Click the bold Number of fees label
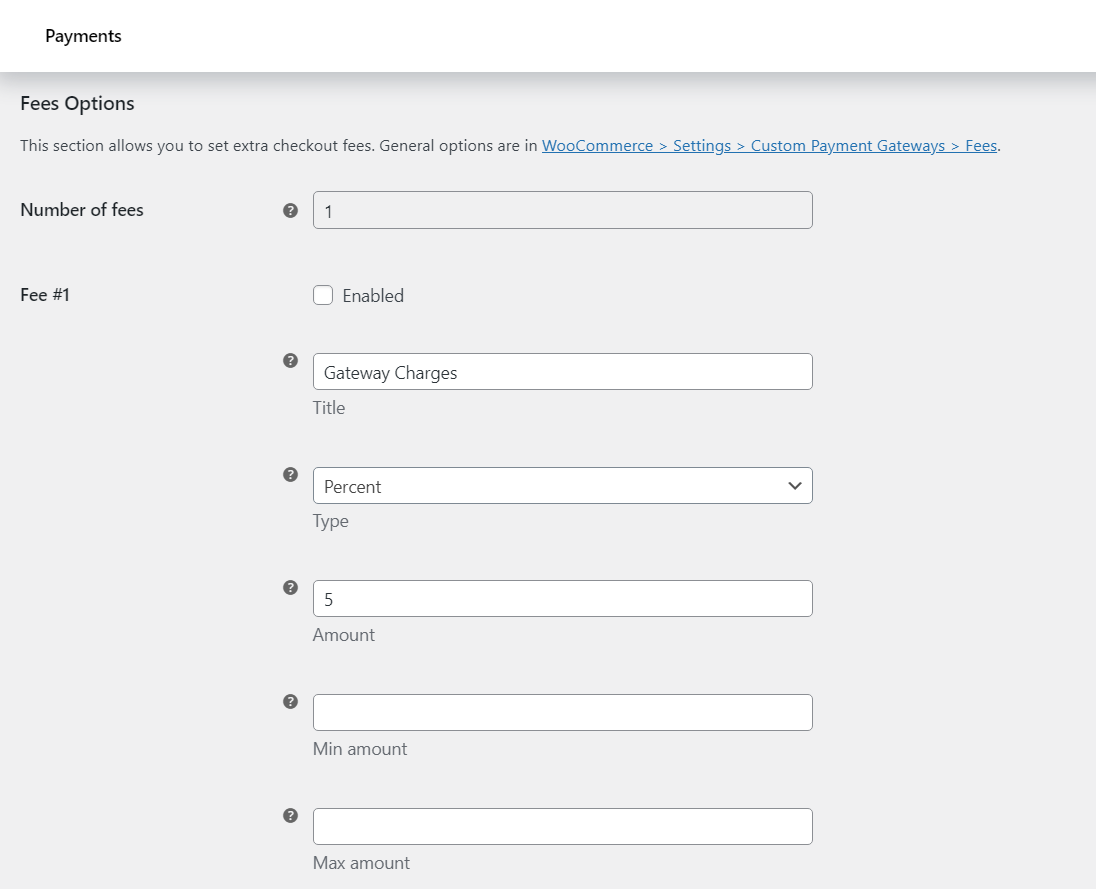 click(x=82, y=210)
